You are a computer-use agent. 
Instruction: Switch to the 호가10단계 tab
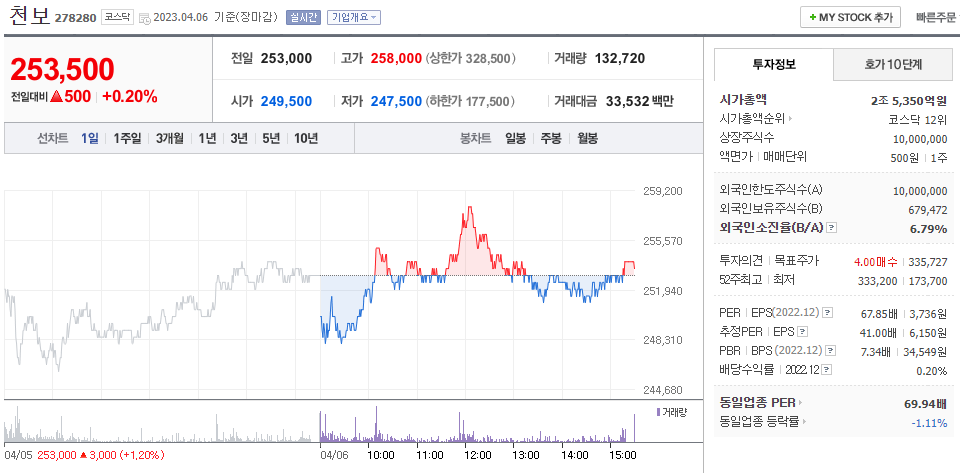click(x=893, y=64)
